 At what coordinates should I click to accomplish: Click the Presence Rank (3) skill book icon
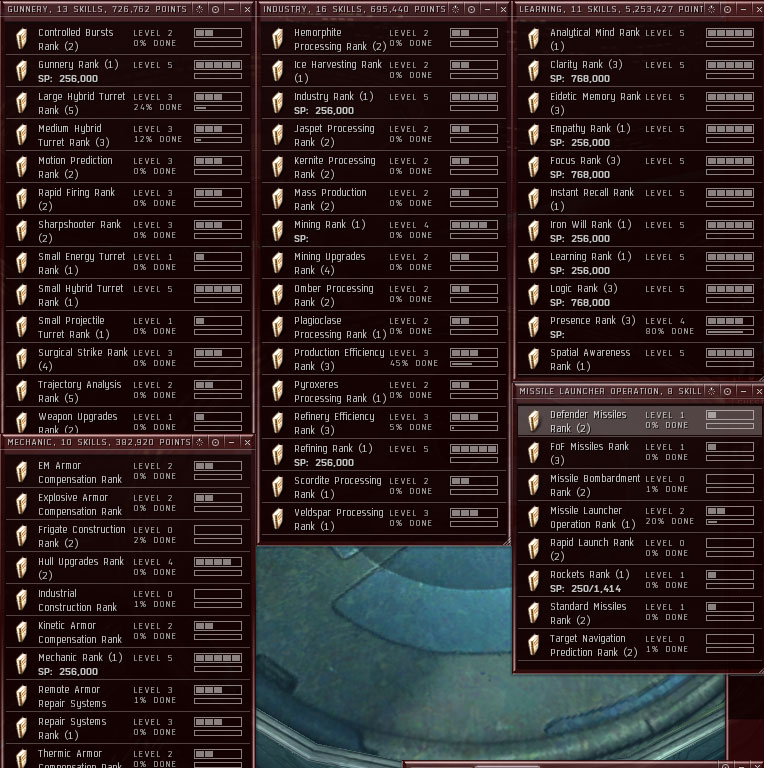coord(534,327)
